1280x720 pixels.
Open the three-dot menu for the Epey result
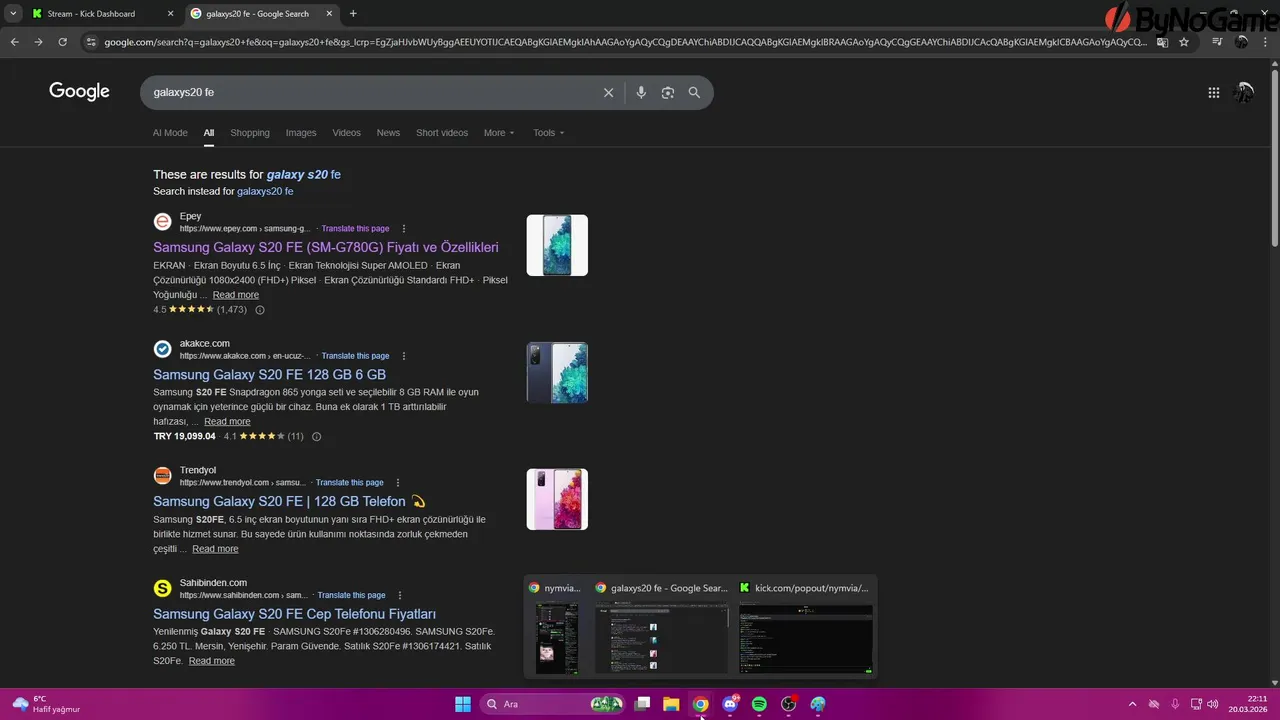coord(404,229)
